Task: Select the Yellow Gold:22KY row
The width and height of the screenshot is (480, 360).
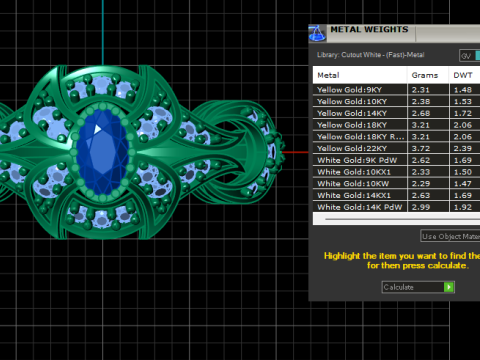Action: pyautogui.click(x=396, y=148)
